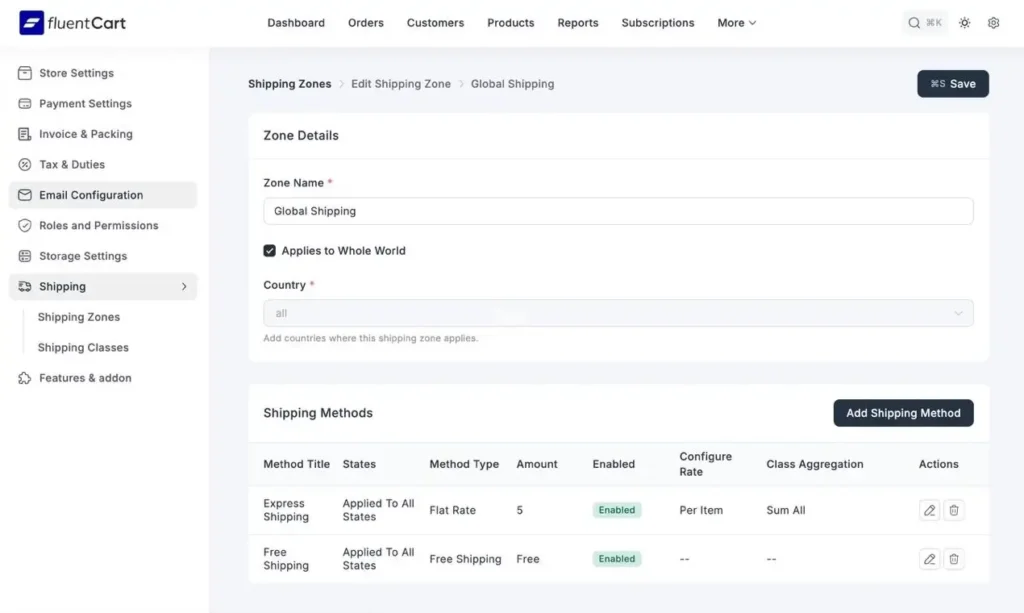This screenshot has width=1024, height=613.
Task: Open Shipping Classes in the sidebar
Action: point(83,348)
